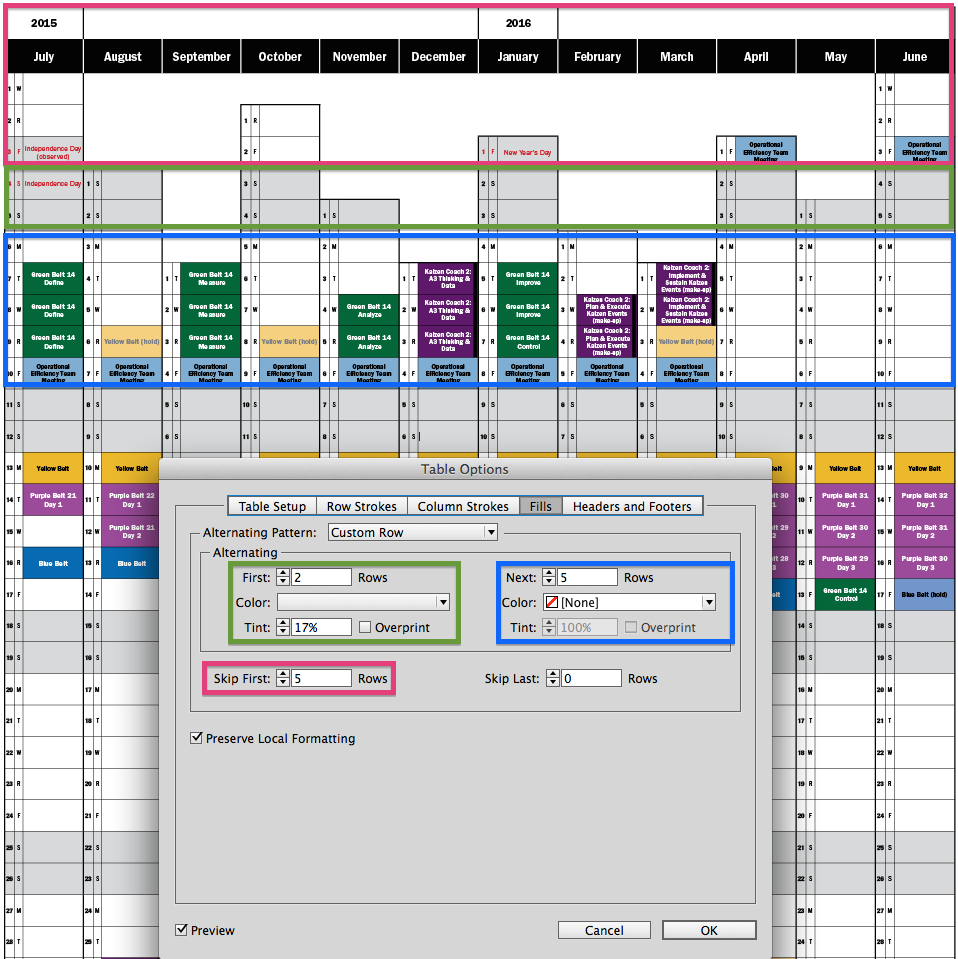The width and height of the screenshot is (958, 959).
Task: Click the Skip First stepper arrows
Action: pos(283,678)
